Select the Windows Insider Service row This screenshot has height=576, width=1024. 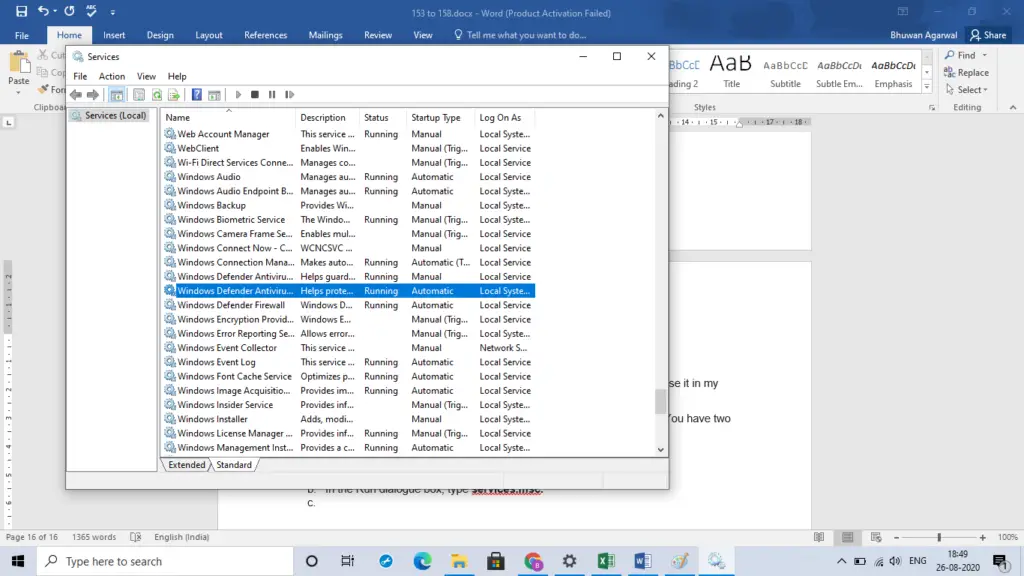tap(349, 405)
